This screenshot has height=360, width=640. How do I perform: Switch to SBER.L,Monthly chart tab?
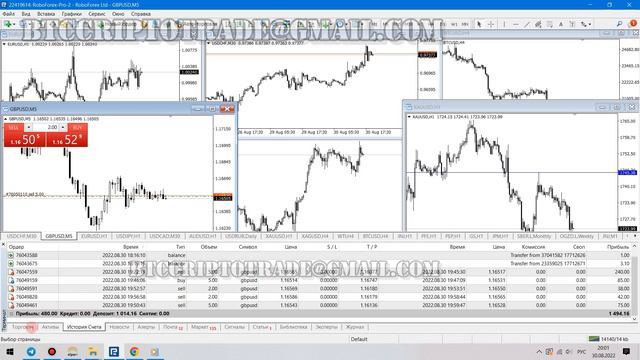(x=533, y=236)
